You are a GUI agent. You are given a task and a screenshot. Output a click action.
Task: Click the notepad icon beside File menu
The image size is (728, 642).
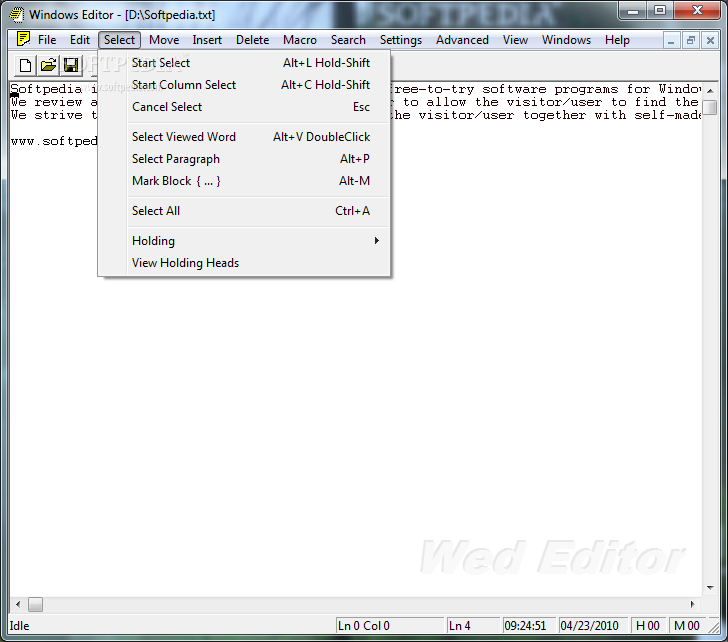23,39
